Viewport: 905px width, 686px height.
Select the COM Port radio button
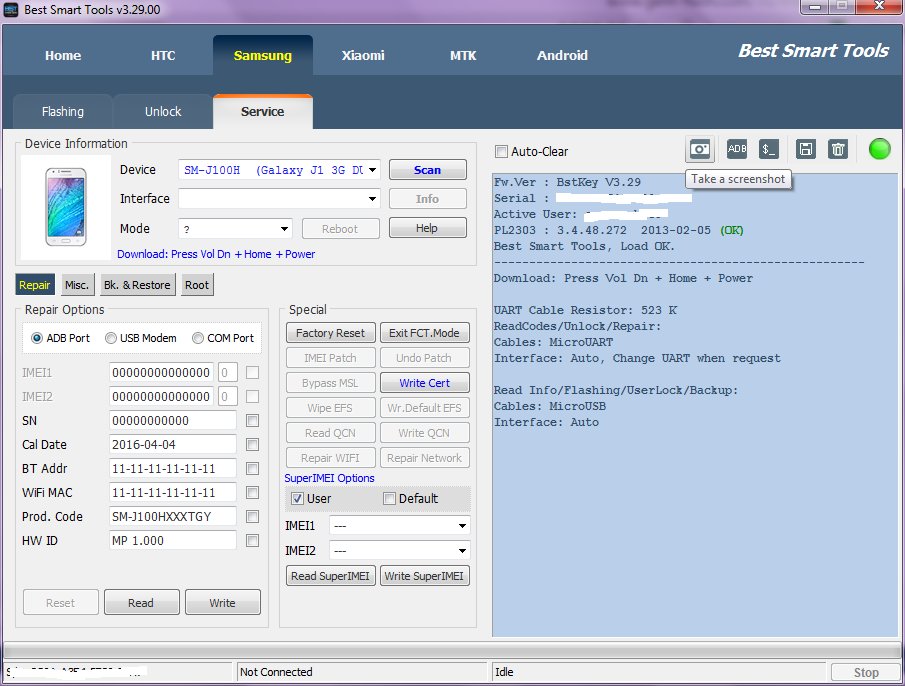(x=198, y=338)
